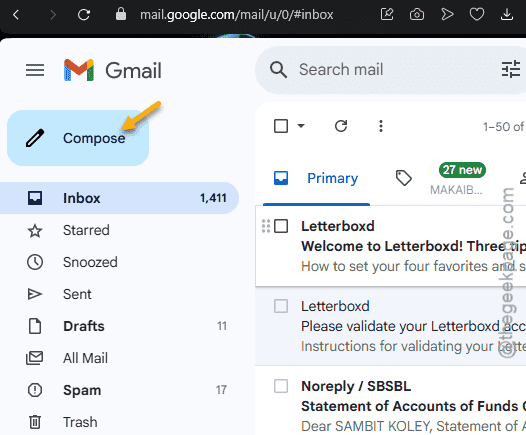Open the Spam folder

119,390
